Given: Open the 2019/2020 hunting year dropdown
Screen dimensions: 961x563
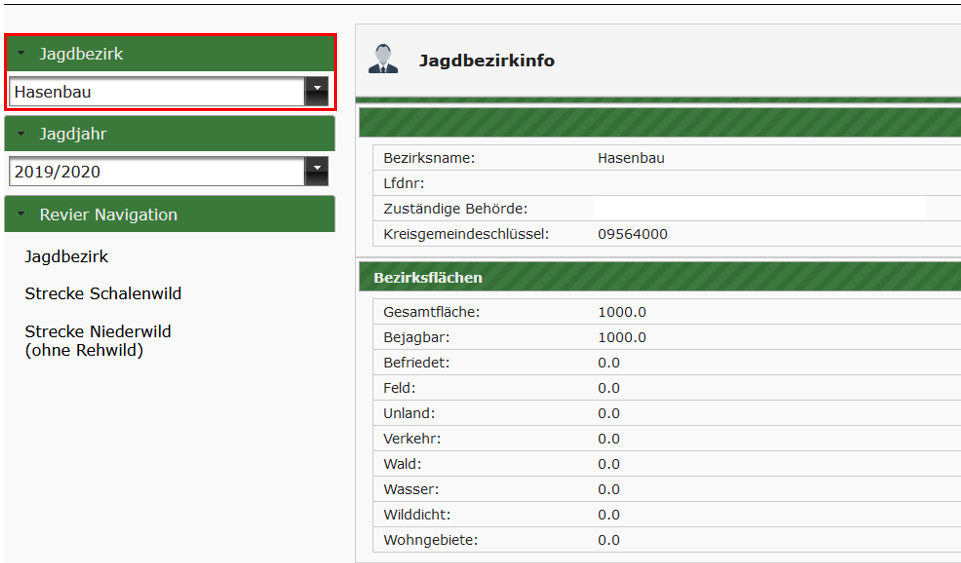Looking at the screenshot, I should tap(316, 172).
